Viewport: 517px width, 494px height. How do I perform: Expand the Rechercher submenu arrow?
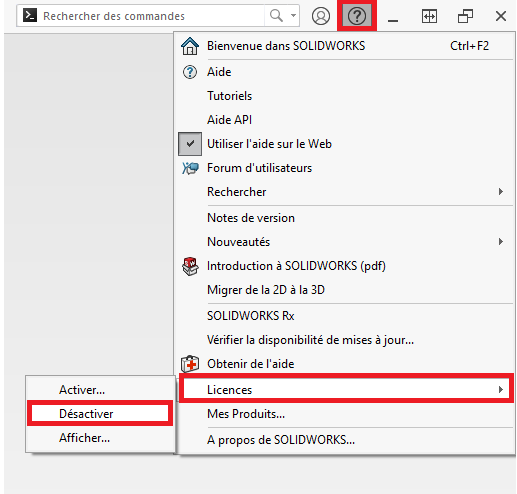pyautogui.click(x=500, y=192)
